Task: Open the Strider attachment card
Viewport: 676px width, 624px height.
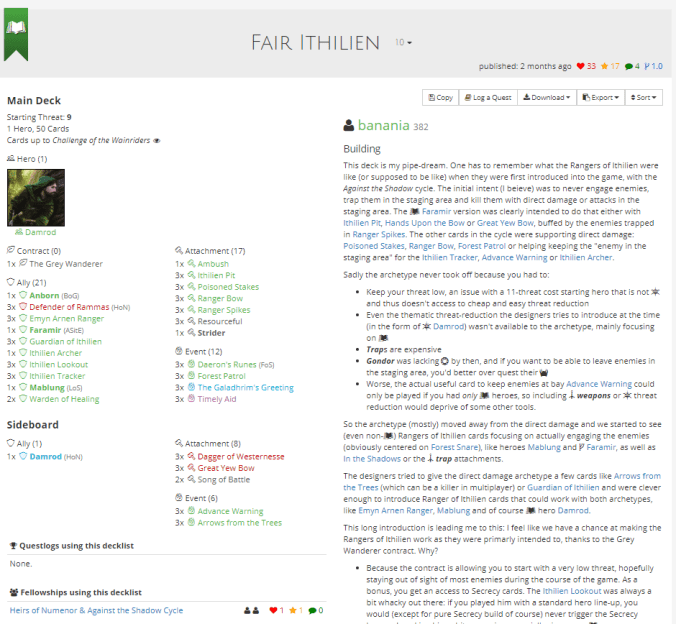Action: (211, 333)
